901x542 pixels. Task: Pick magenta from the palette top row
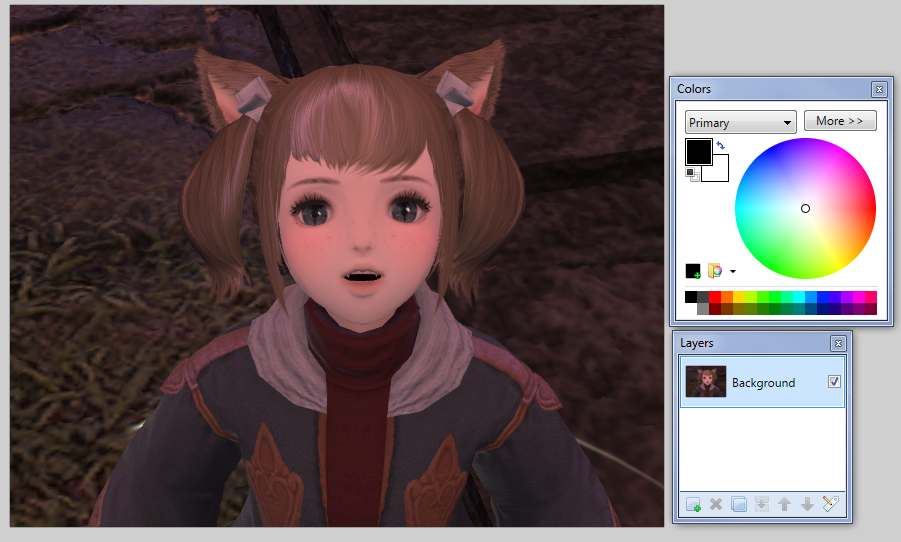click(859, 297)
